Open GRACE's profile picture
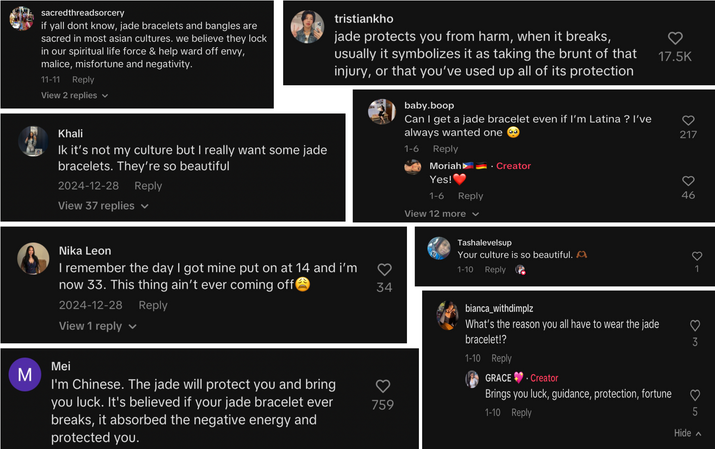 click(x=473, y=379)
